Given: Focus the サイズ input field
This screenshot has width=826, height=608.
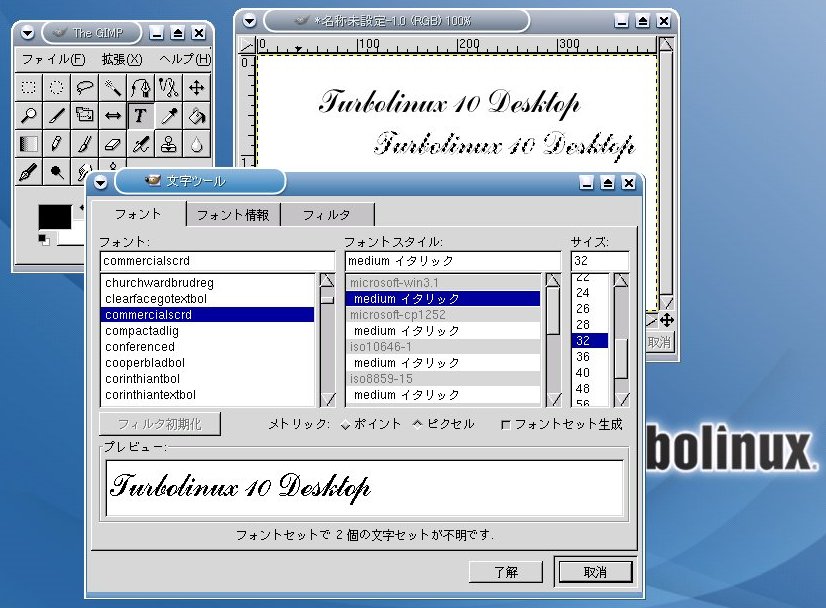Looking at the screenshot, I should tap(600, 261).
